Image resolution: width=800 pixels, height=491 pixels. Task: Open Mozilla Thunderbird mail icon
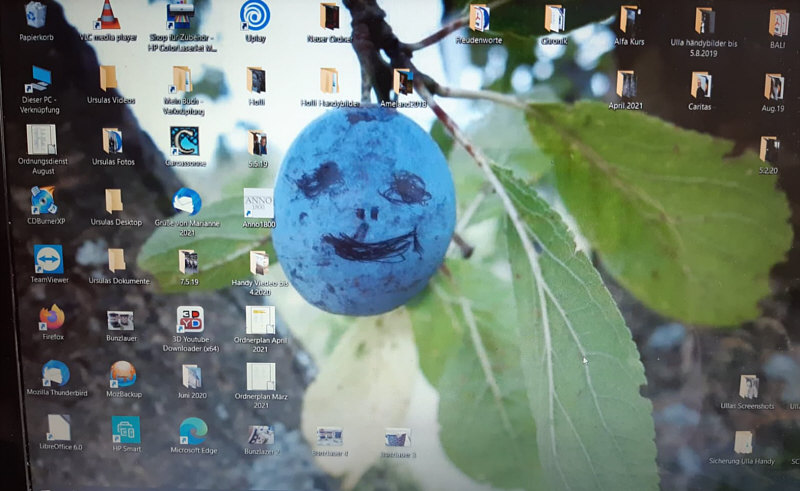(56, 374)
